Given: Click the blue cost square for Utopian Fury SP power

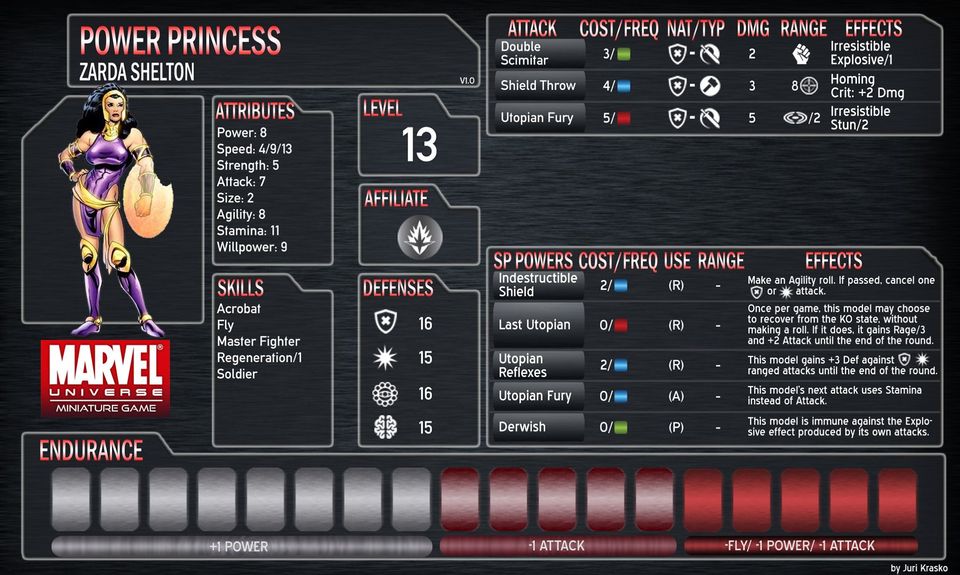Looking at the screenshot, I should [620, 396].
